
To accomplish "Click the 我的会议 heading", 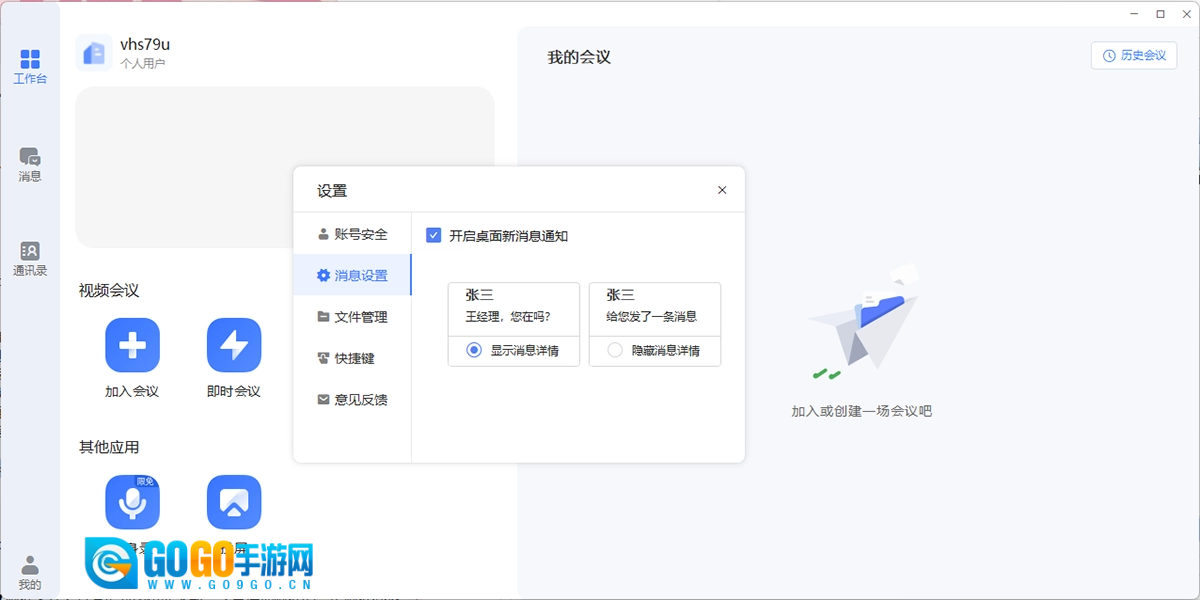I will (579, 57).
